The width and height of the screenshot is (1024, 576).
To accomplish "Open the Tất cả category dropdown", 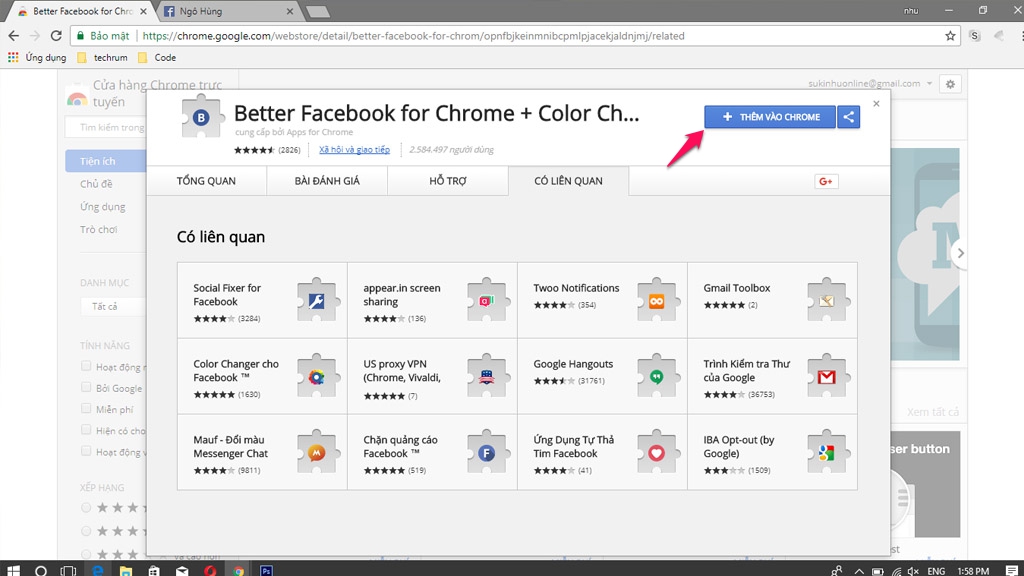I will click(113, 306).
